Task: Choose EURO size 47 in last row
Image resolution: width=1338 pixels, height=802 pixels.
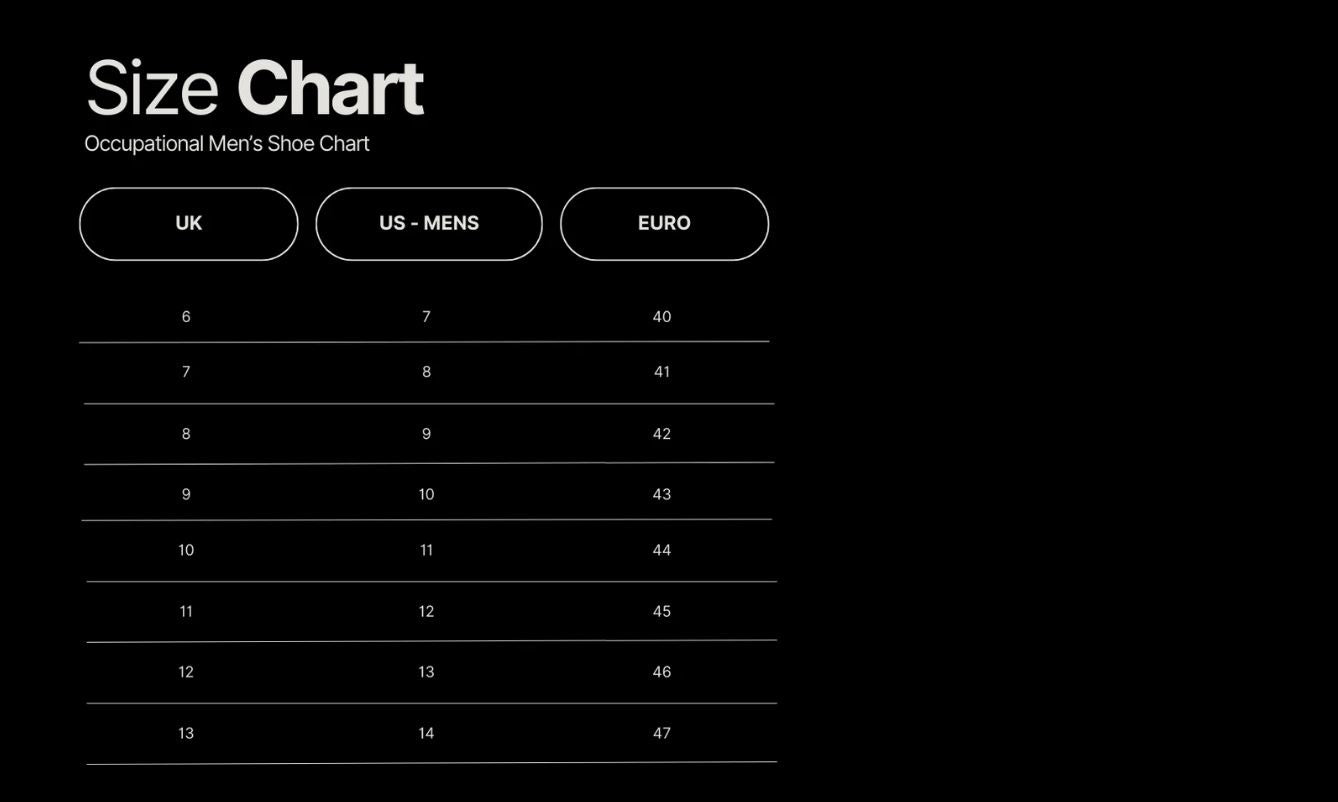Action: [x=662, y=733]
